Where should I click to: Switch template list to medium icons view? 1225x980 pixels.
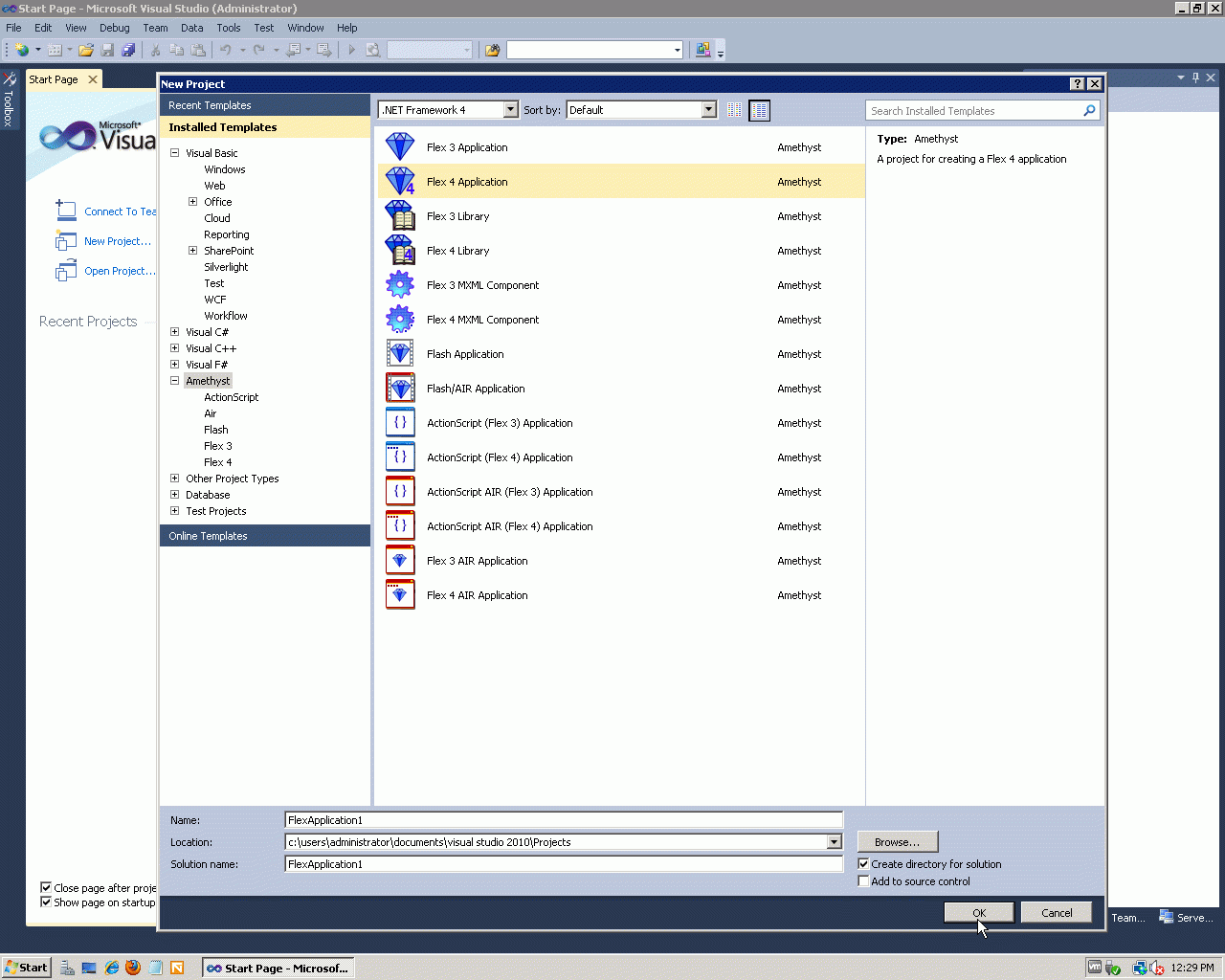(759, 110)
